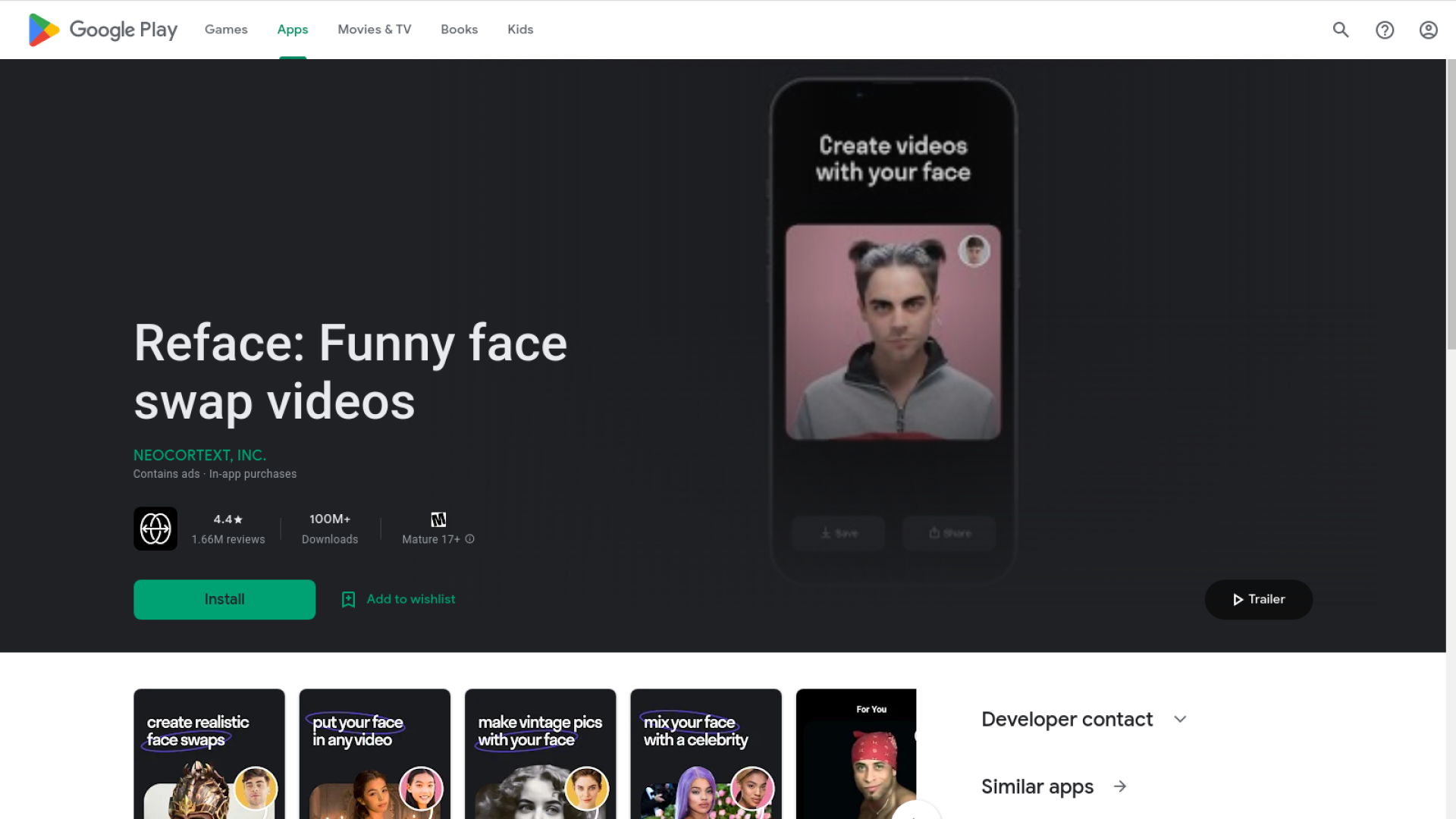Click the Google Play logo
This screenshot has width=1456, height=819.
point(102,30)
